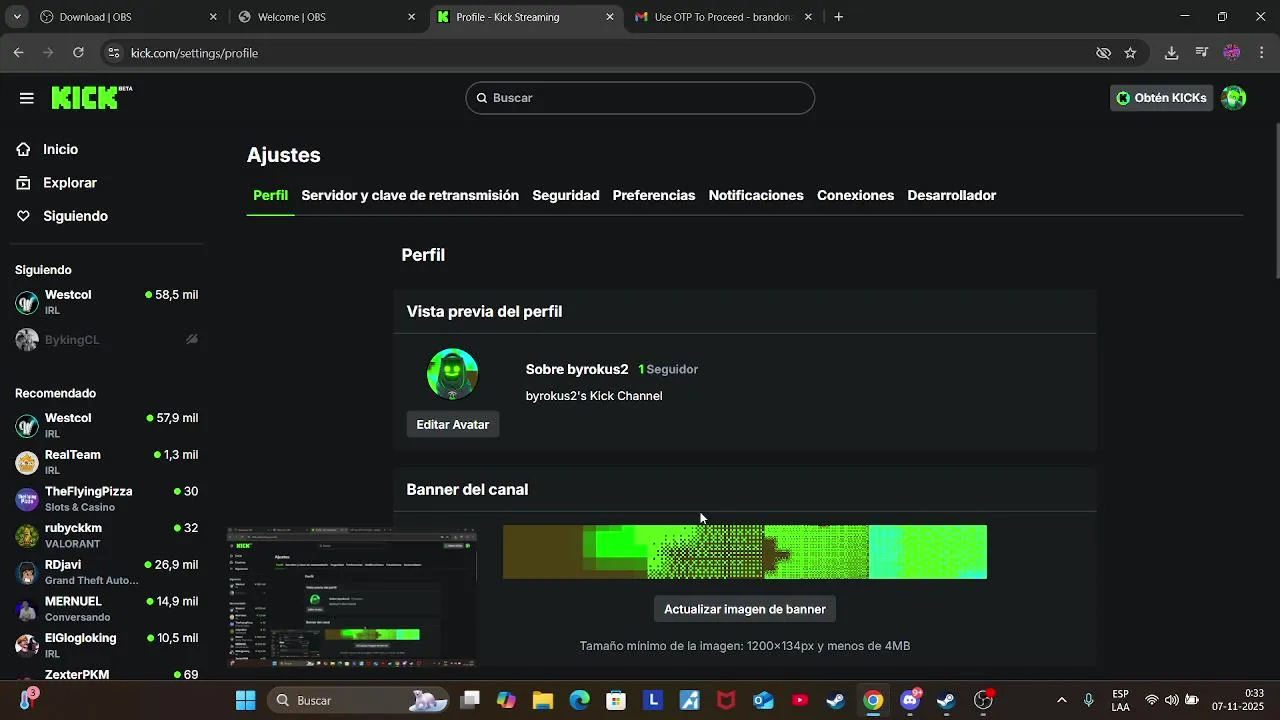Open MERNUEL Conversando channel
Image resolution: width=1280 pixels, height=720 pixels.
click(x=106, y=609)
